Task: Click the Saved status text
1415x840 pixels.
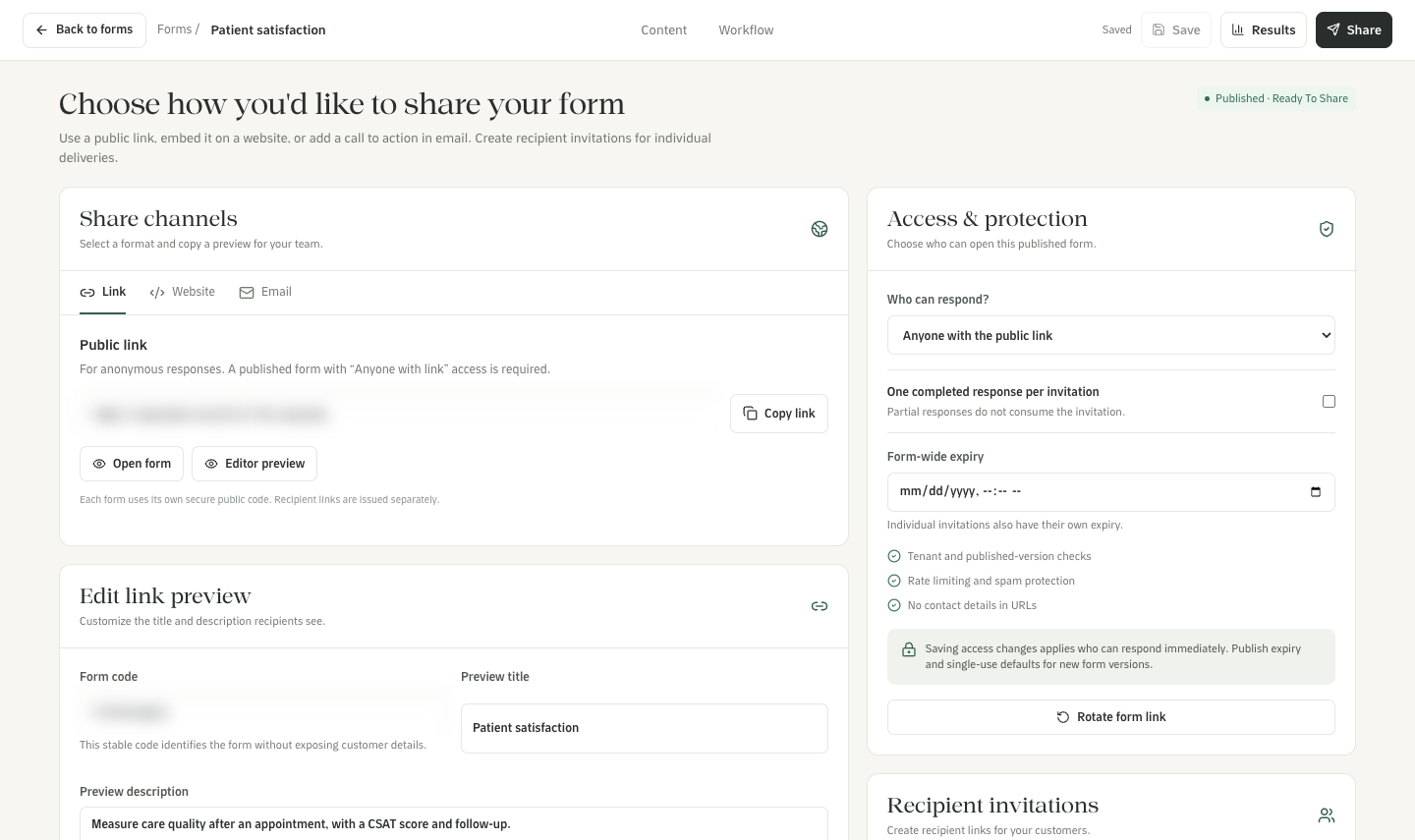Action: [x=1117, y=29]
